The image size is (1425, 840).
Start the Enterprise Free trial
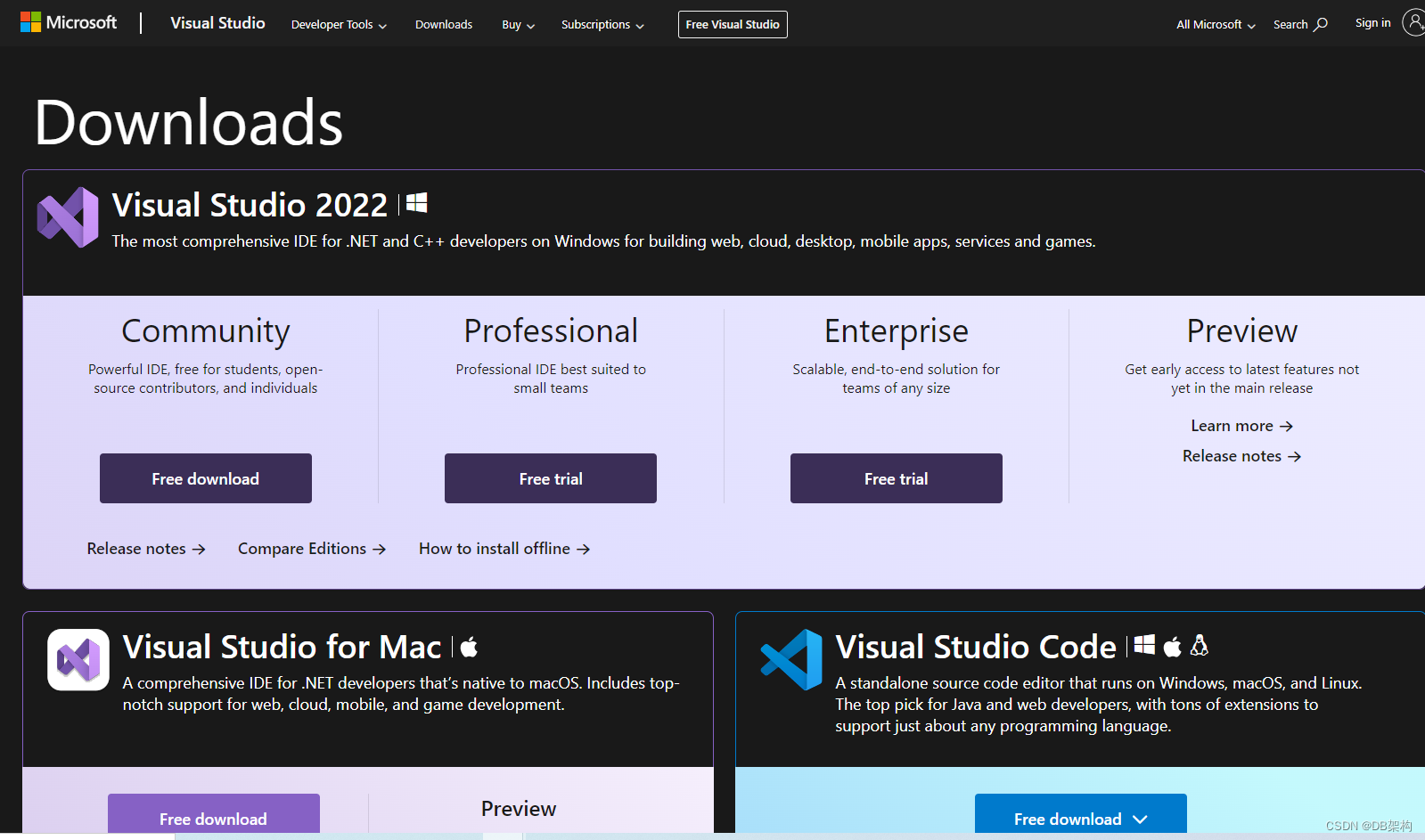897,478
